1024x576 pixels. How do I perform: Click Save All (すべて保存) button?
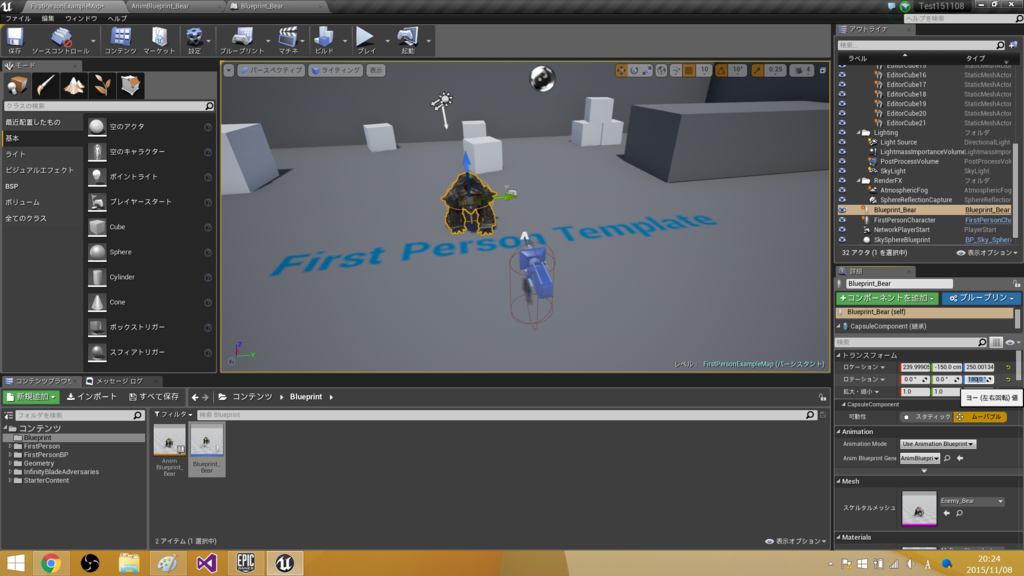(154, 397)
